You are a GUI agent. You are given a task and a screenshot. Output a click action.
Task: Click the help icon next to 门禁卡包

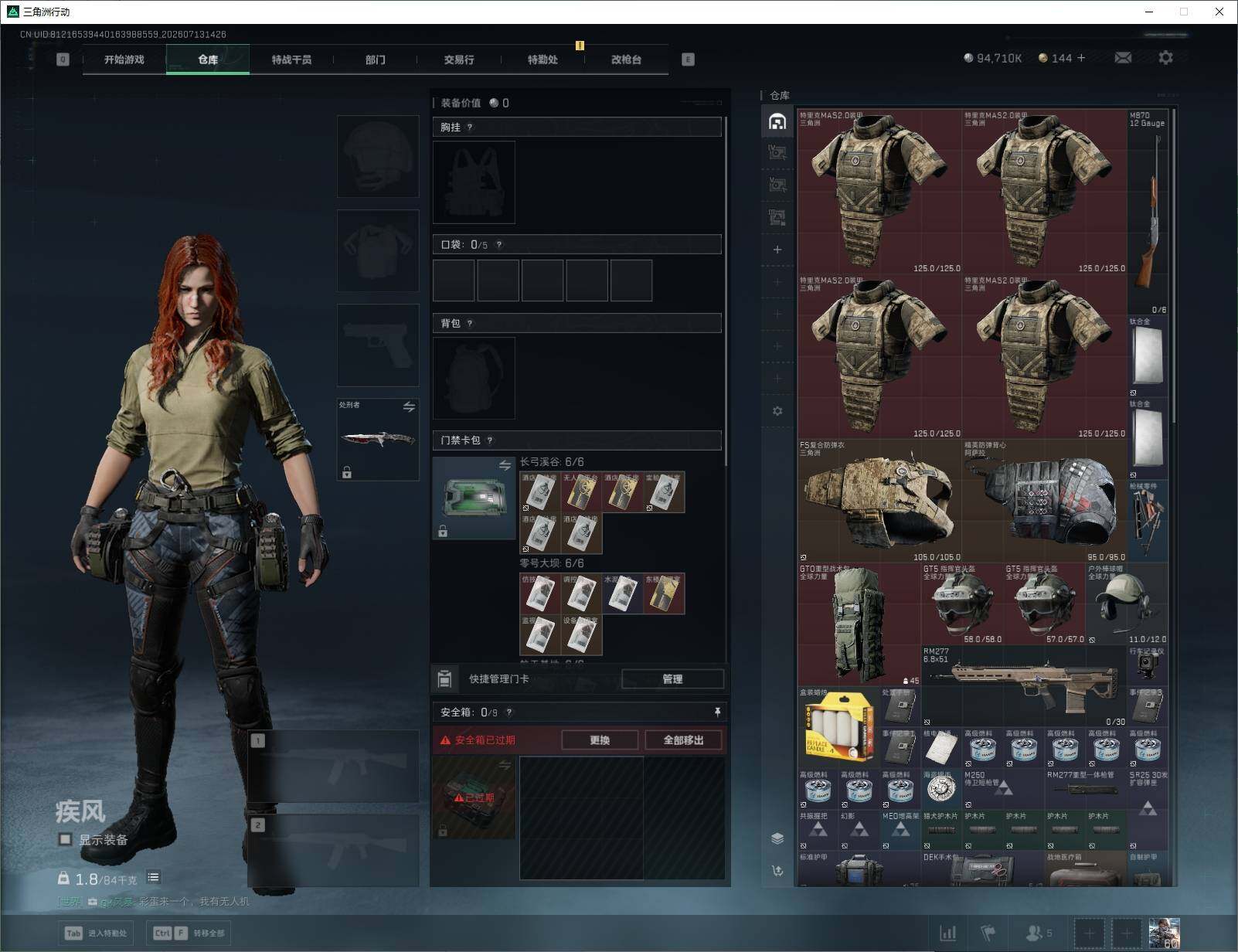490,440
